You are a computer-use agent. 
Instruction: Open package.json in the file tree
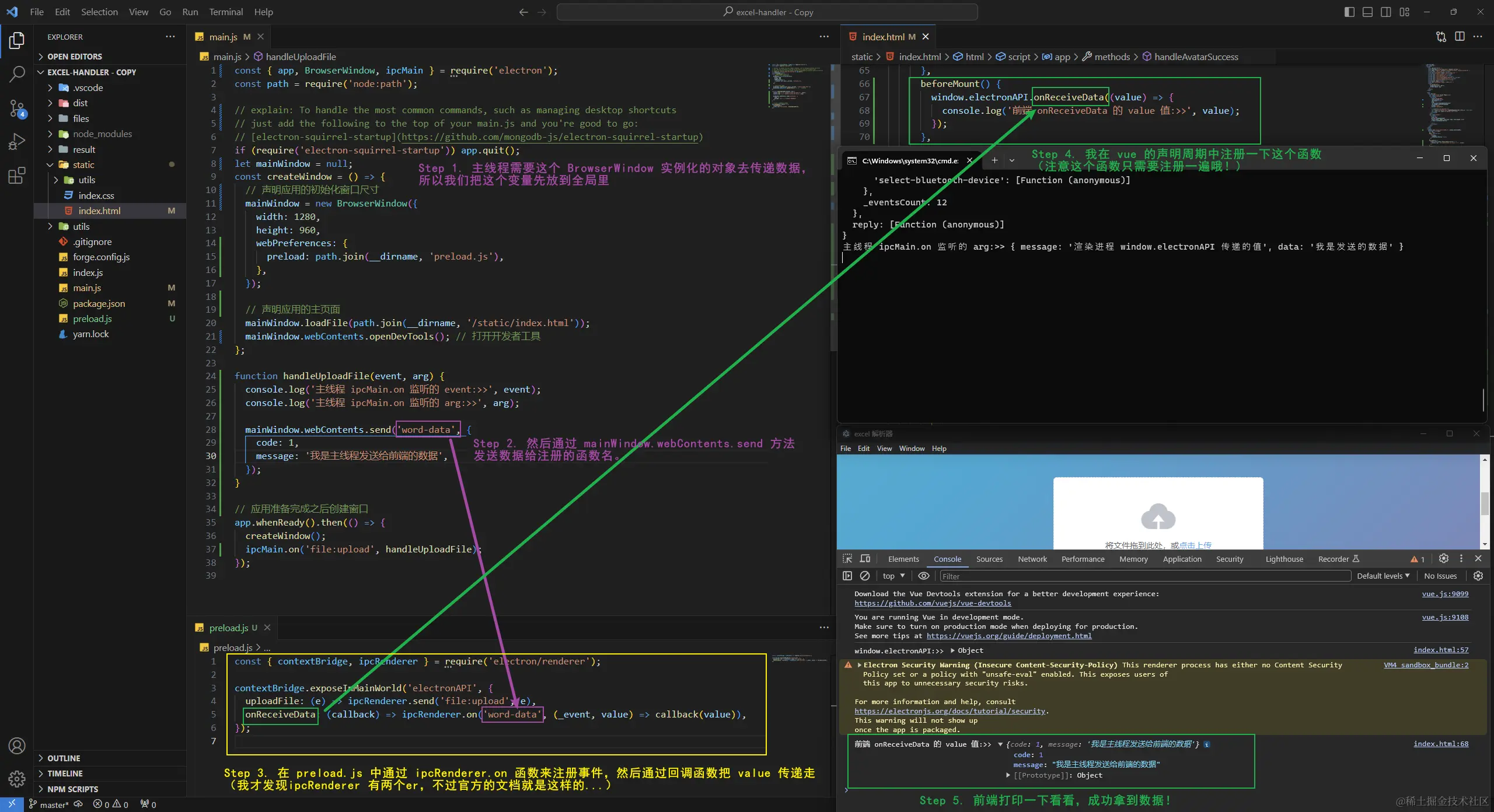(99, 303)
